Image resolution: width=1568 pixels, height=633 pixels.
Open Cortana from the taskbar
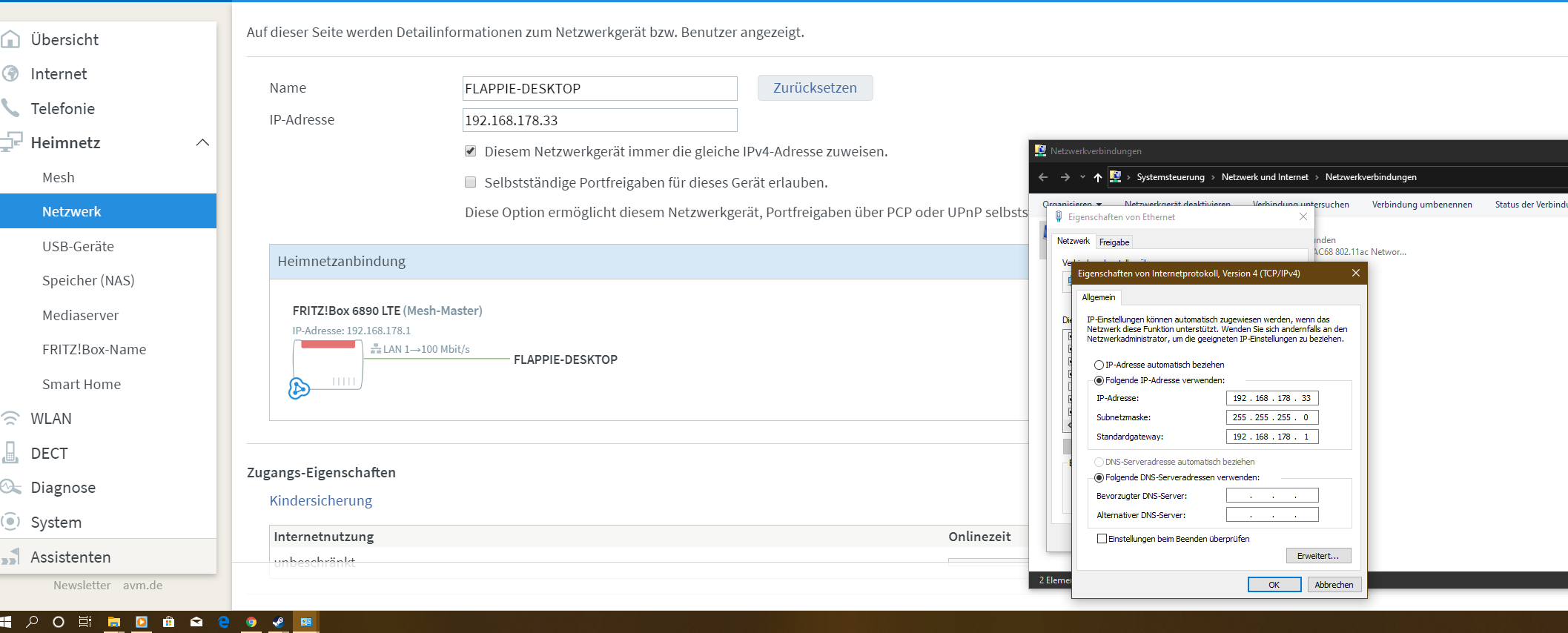pos(59,622)
